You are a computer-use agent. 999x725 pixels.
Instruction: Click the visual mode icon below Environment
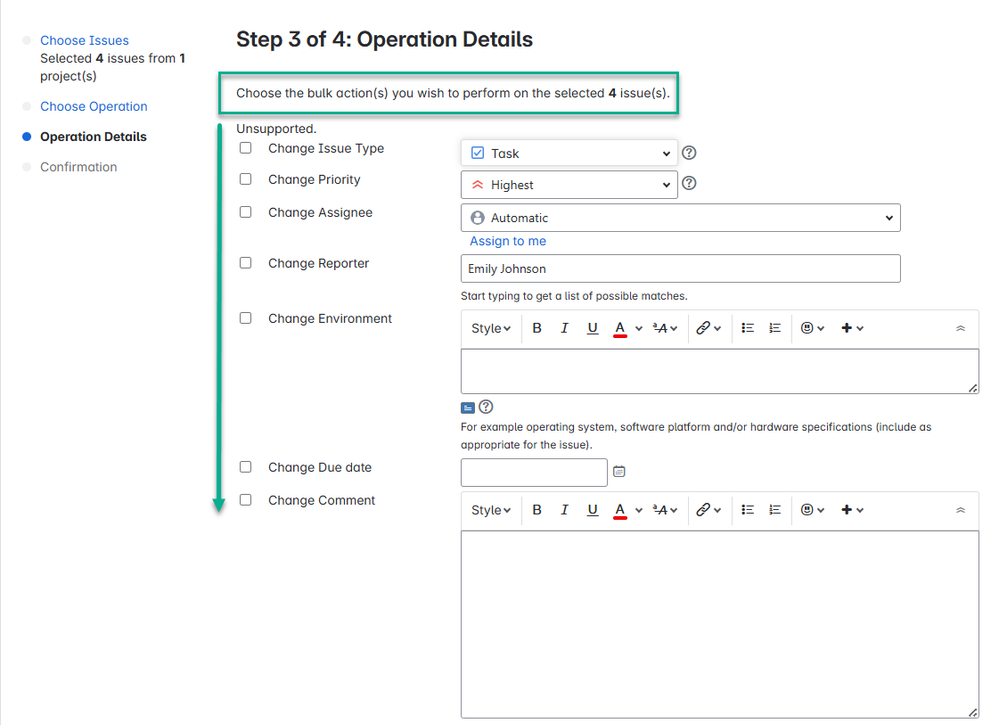click(x=468, y=408)
